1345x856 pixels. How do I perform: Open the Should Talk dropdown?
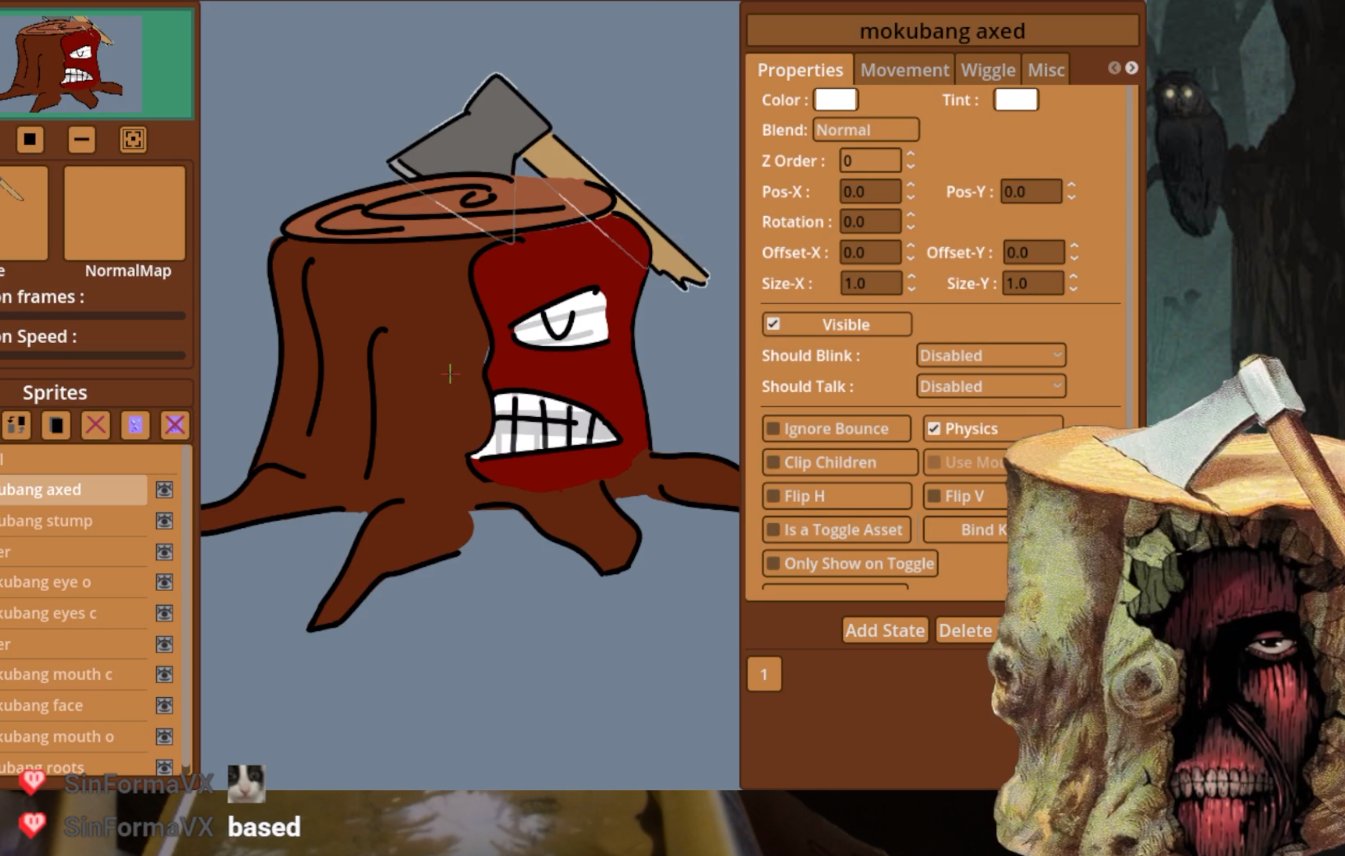[x=991, y=386]
